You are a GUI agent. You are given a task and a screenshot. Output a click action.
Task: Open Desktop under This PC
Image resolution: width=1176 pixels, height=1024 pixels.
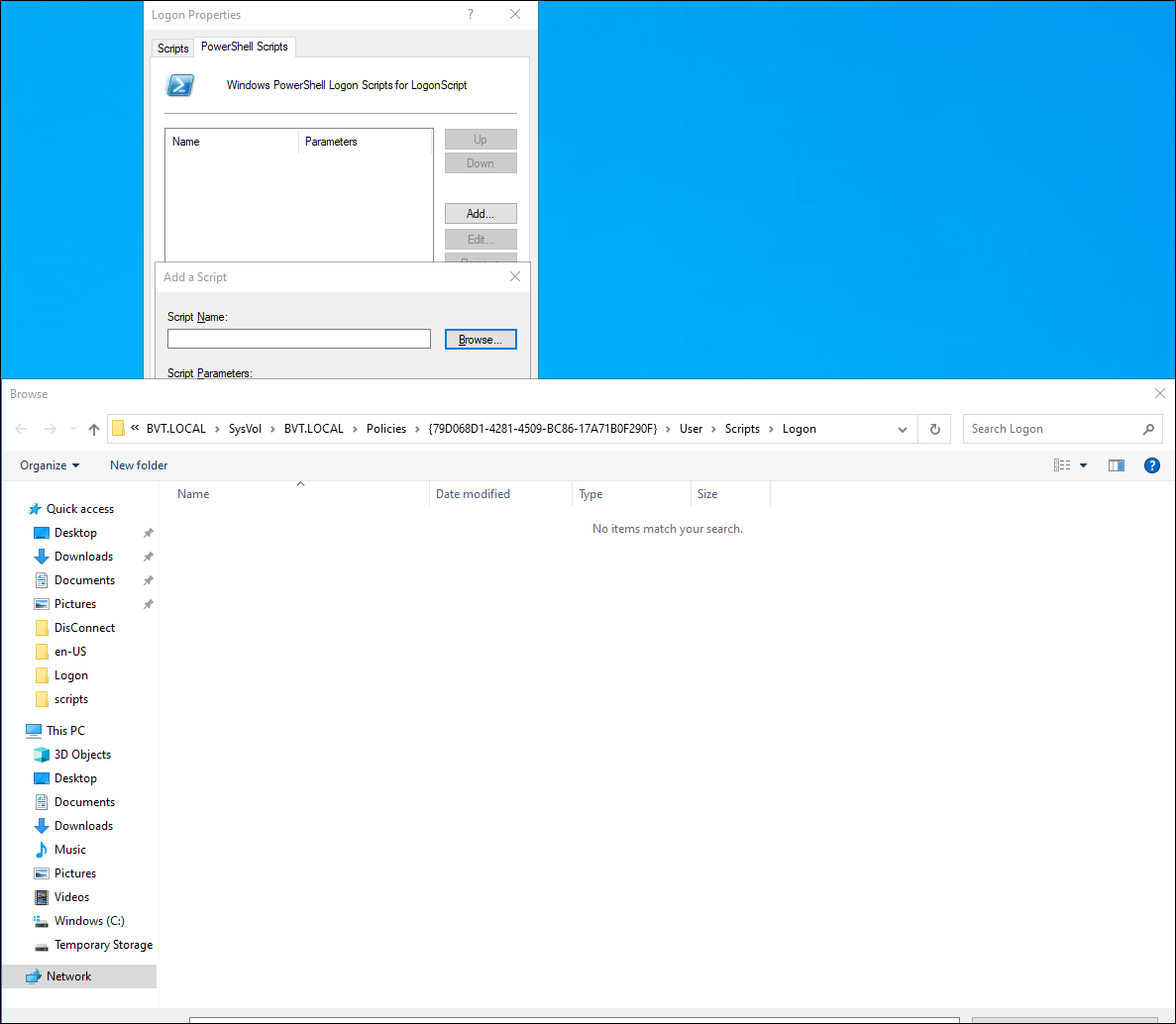point(75,778)
